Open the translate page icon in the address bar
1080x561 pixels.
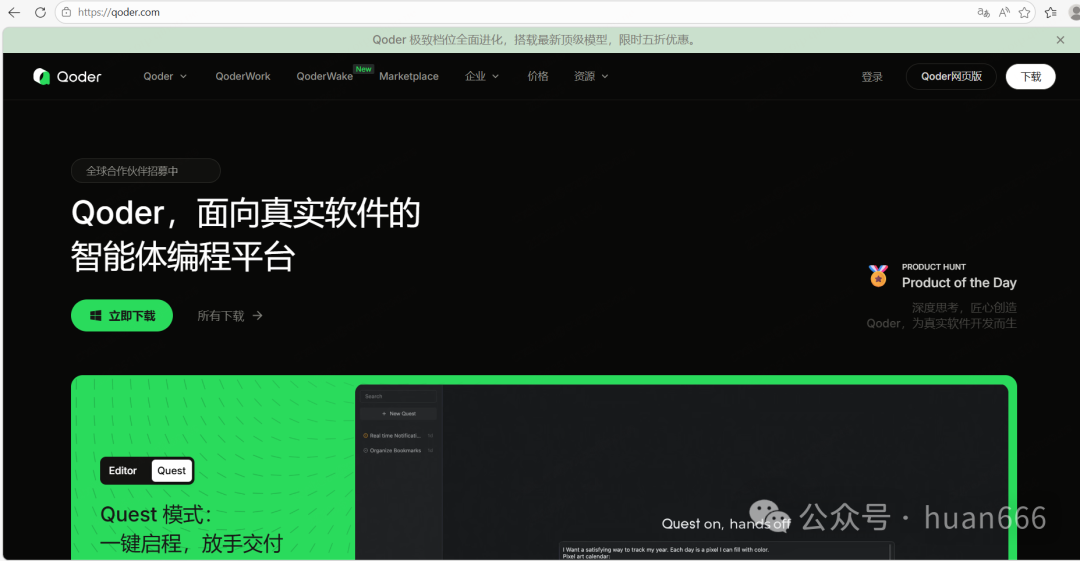tap(983, 12)
